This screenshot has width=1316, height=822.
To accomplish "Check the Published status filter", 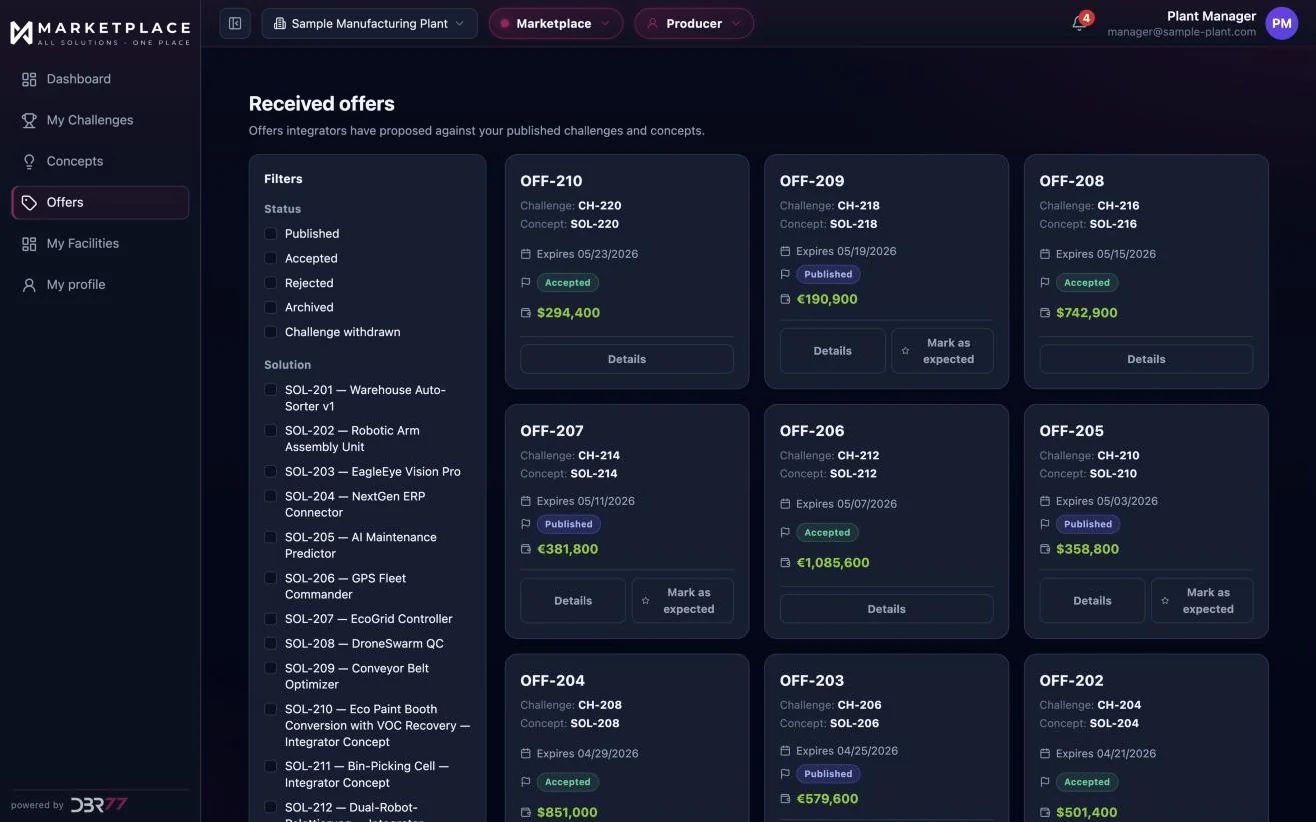I will pos(270,233).
